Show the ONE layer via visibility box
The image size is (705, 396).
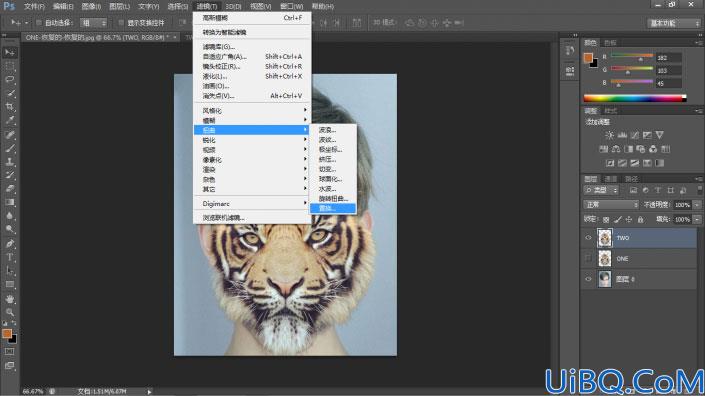588,258
